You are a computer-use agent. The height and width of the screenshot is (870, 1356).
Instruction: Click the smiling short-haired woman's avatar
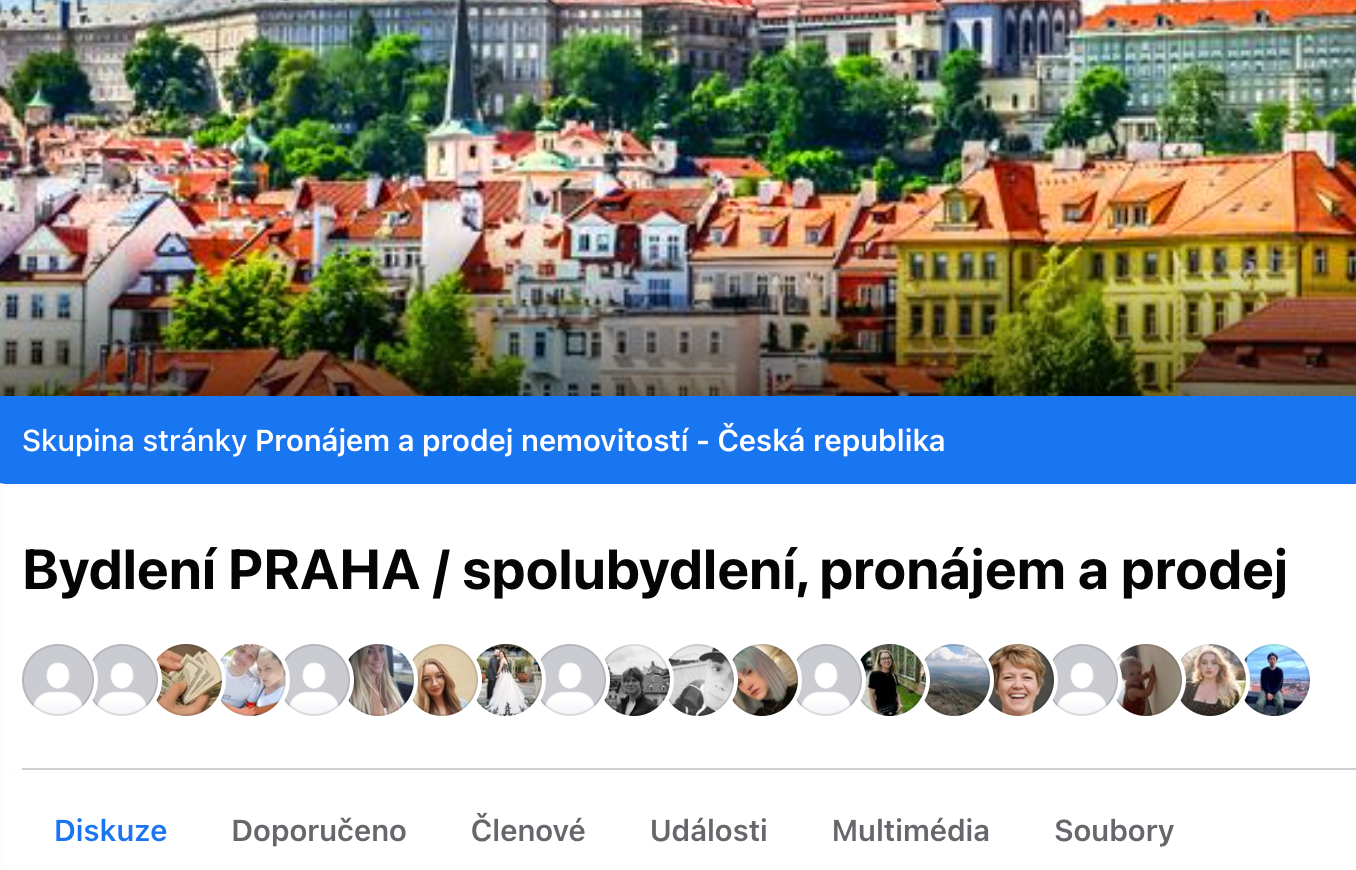point(1019,680)
